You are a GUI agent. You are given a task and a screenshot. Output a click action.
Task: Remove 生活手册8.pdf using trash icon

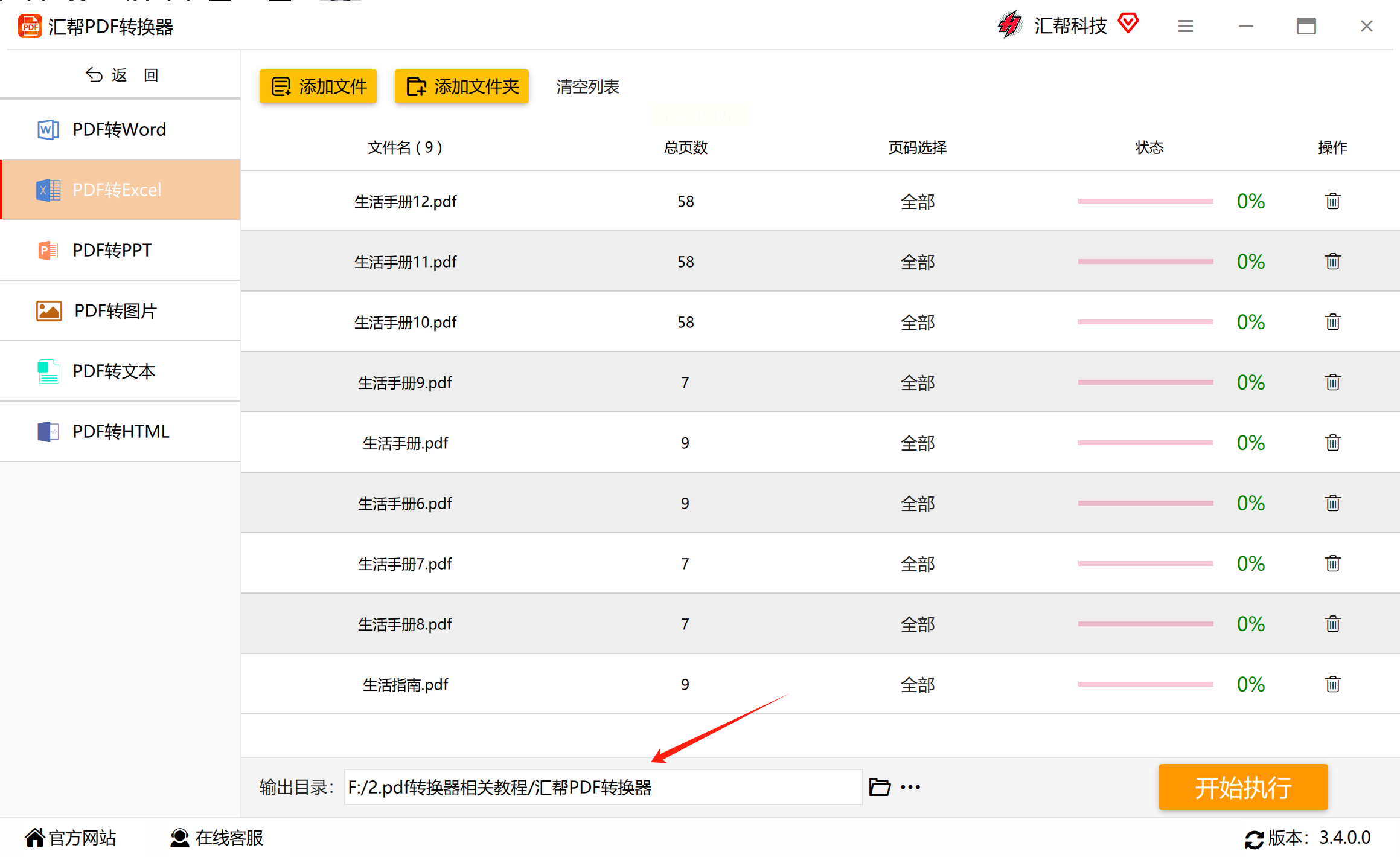tap(1332, 624)
